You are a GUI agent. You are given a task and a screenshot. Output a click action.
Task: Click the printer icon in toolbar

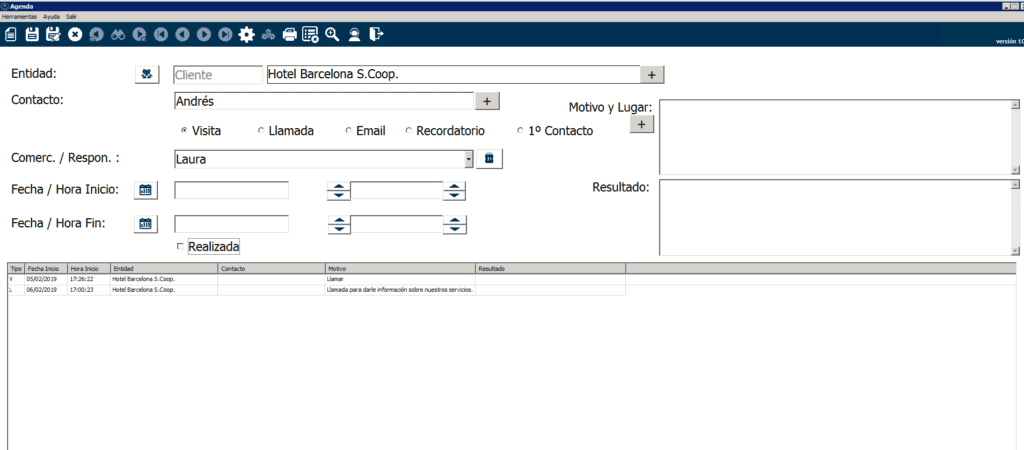pos(290,35)
